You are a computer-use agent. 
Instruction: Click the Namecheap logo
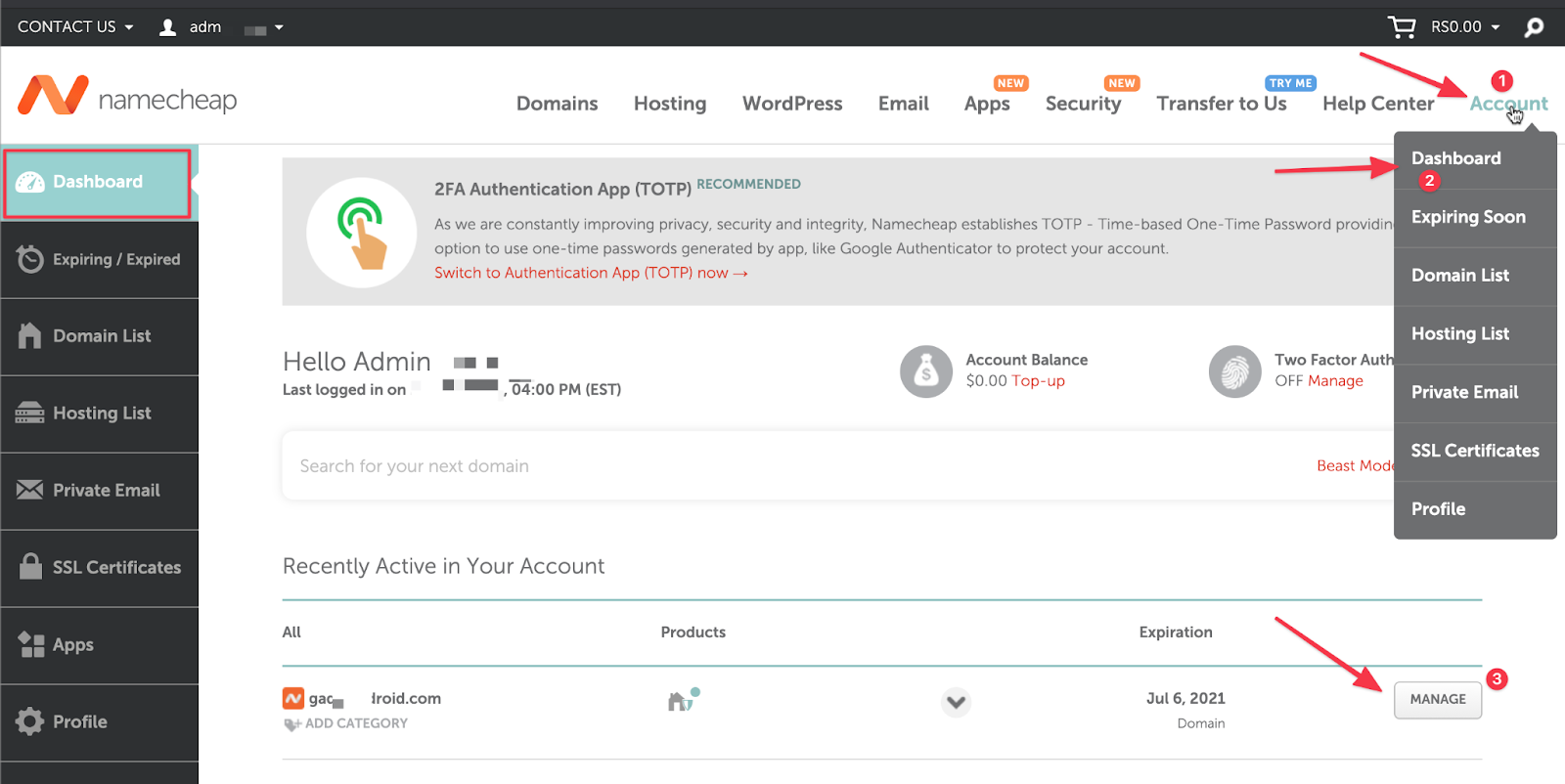pyautogui.click(x=127, y=96)
